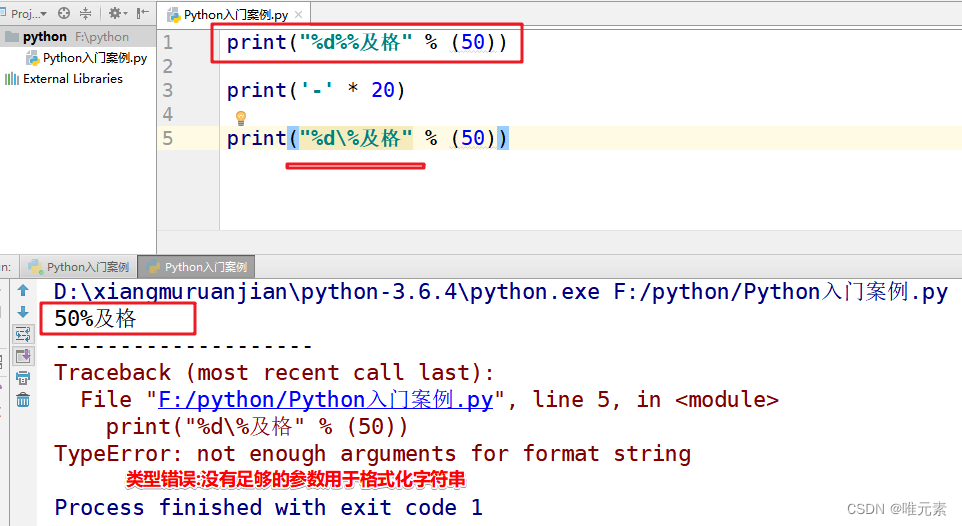Click the collapse all icon in Project toolbar
Image resolution: width=962 pixels, height=526 pixels.
pos(85,13)
